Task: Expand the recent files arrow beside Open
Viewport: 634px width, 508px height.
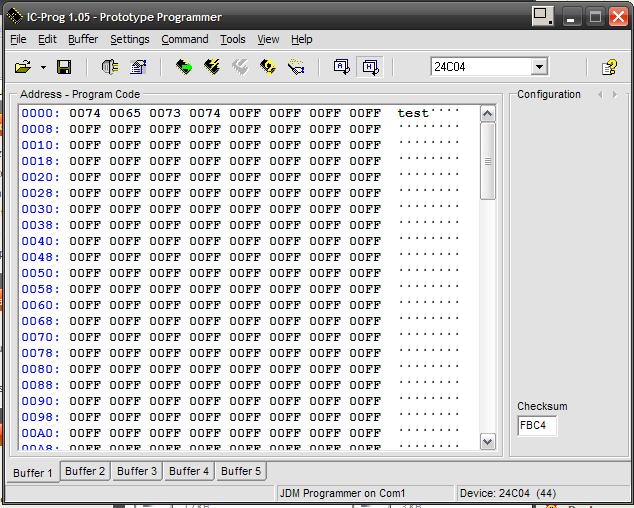Action: click(x=43, y=67)
